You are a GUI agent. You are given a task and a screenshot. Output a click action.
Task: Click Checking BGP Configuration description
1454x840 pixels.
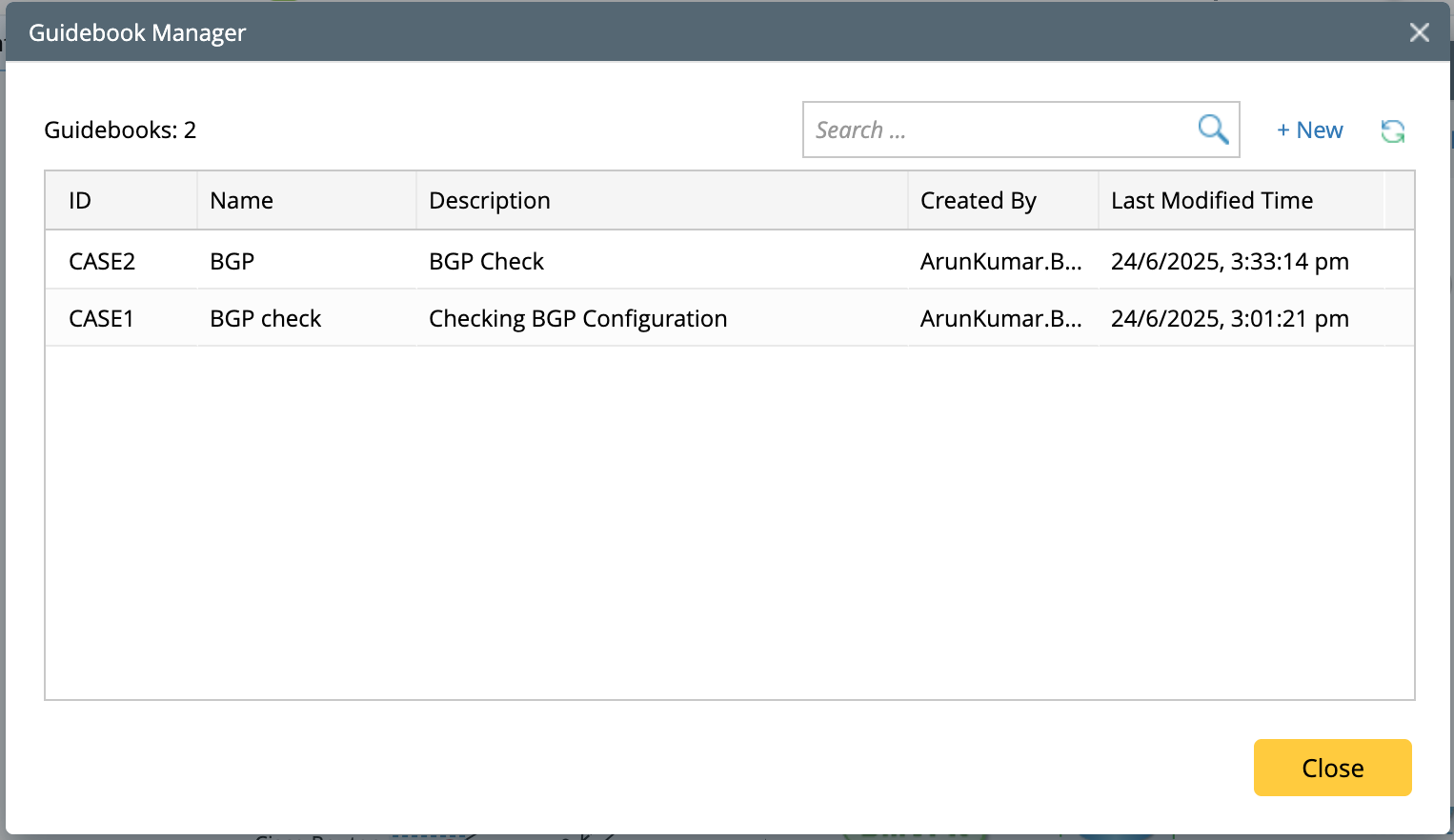577,319
